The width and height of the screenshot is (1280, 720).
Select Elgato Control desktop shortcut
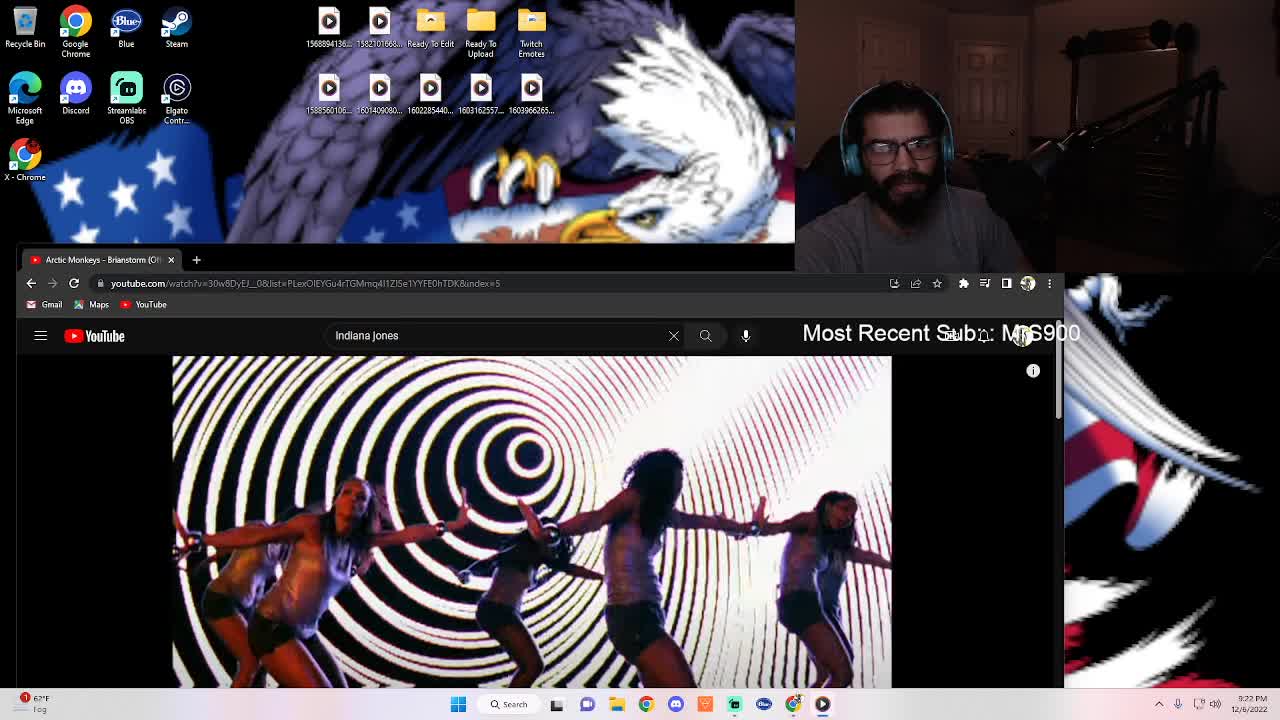(176, 98)
